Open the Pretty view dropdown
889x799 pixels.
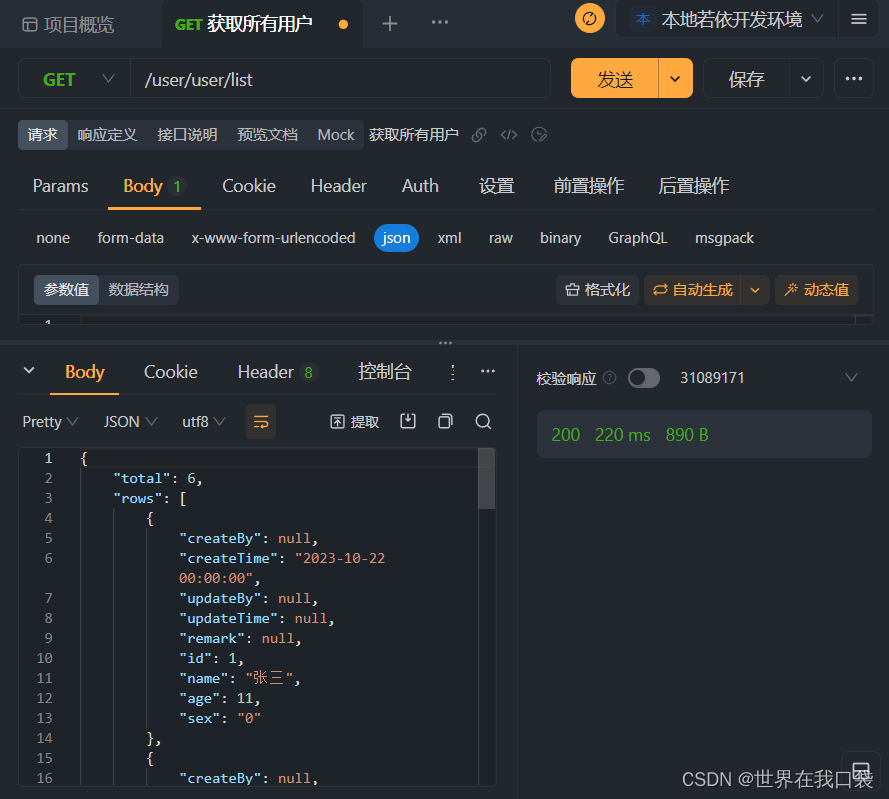(50, 421)
